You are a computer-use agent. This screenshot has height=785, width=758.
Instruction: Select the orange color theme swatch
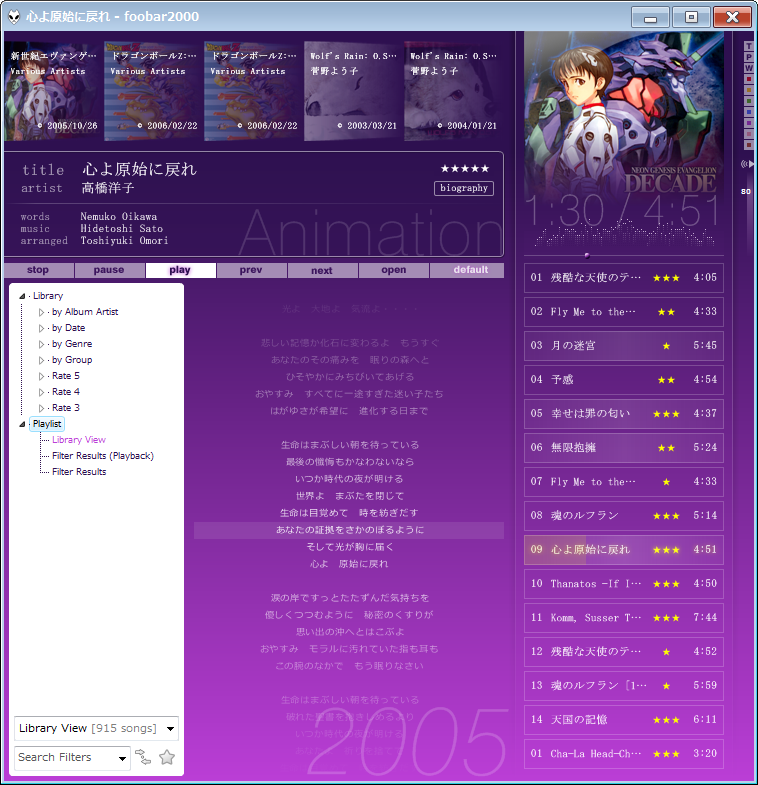[748, 90]
